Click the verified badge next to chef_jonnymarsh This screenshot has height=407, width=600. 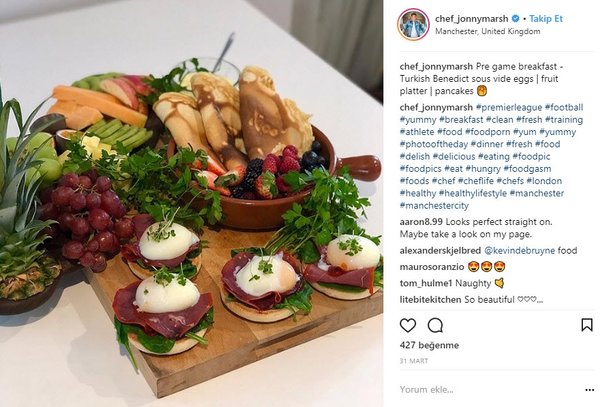tap(515, 18)
